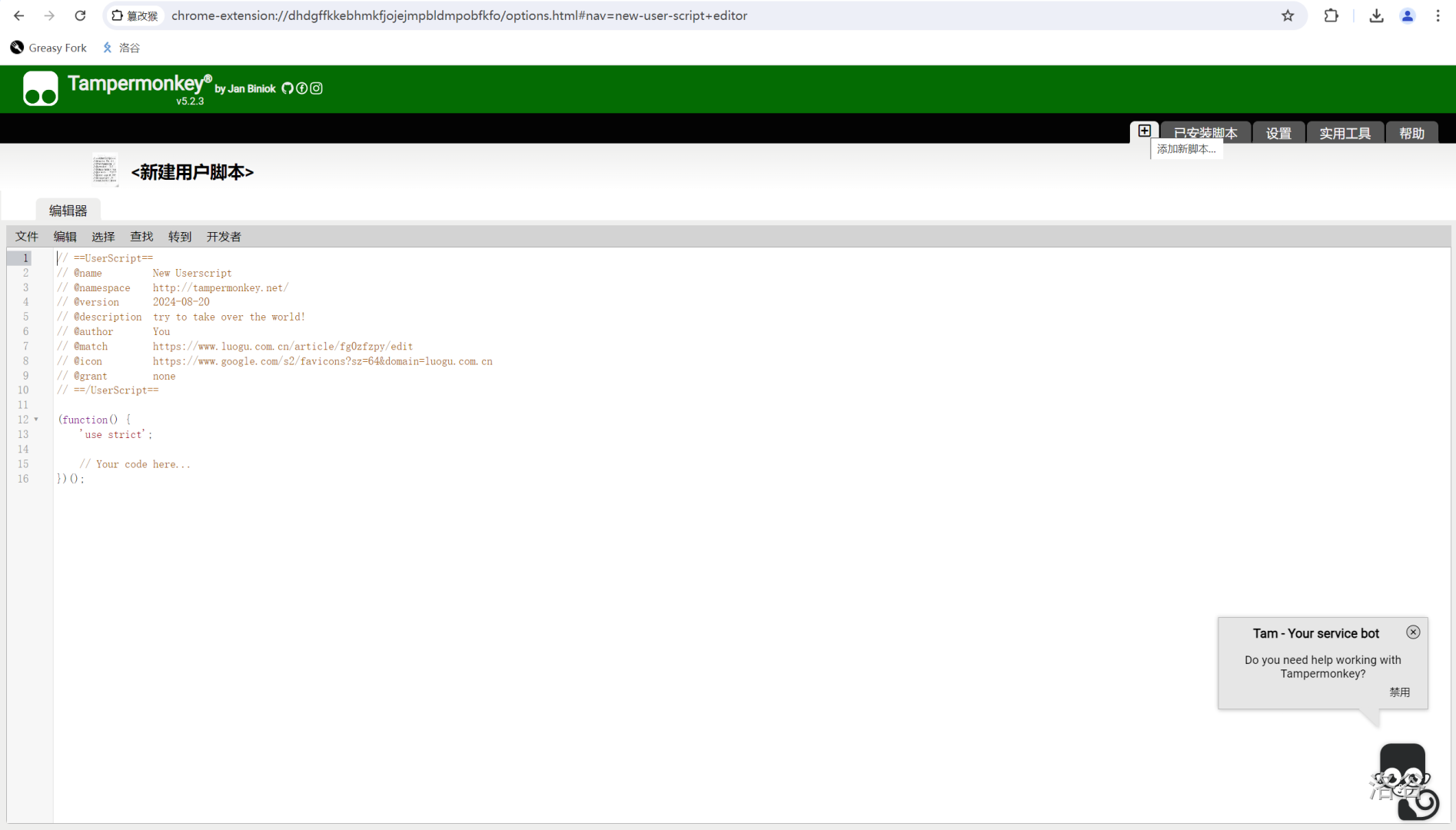Expand the 开发者 menu
The height and width of the screenshot is (830, 1456).
[x=224, y=237]
